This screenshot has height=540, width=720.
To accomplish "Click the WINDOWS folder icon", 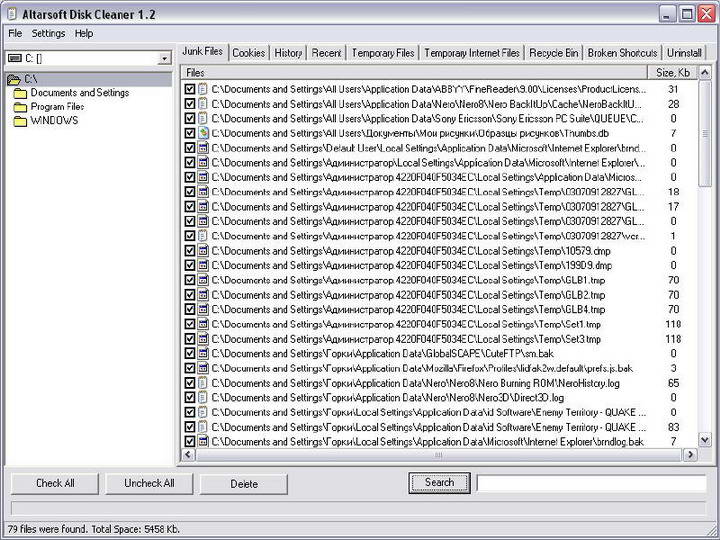I will (x=20, y=121).
